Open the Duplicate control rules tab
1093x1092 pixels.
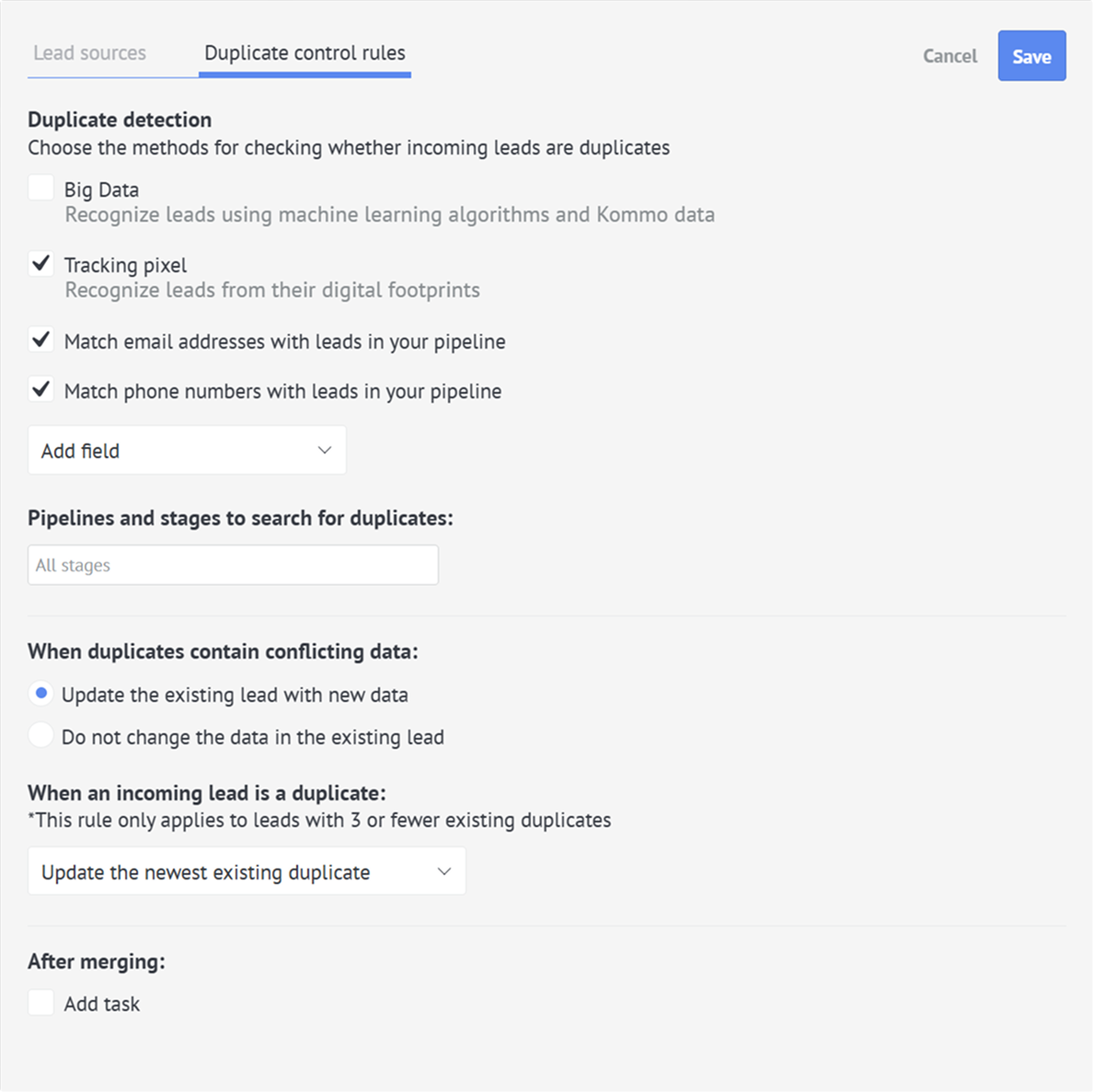pyautogui.click(x=305, y=53)
